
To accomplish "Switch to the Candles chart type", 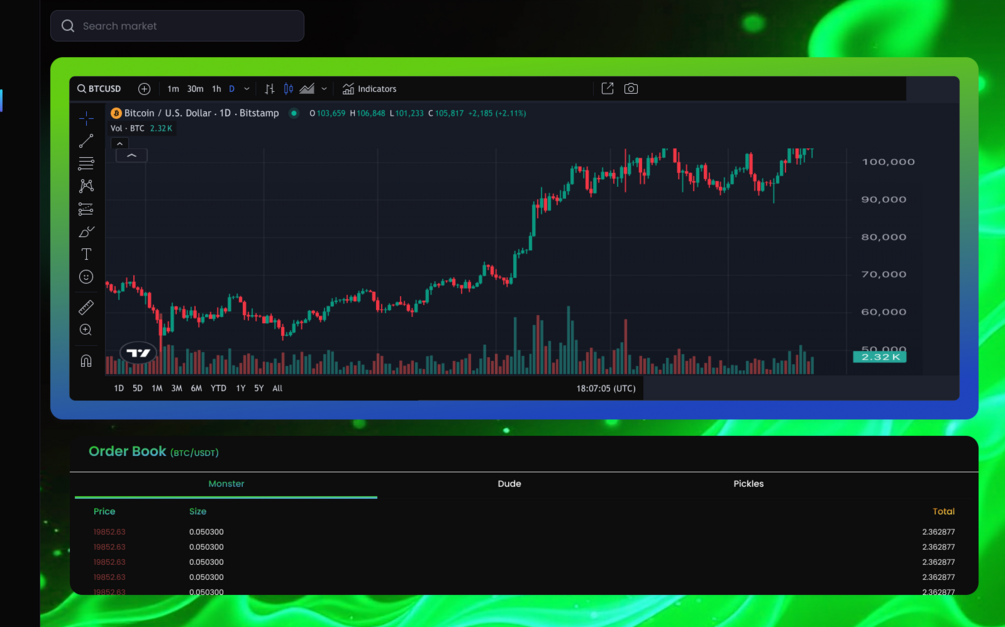I will (288, 89).
